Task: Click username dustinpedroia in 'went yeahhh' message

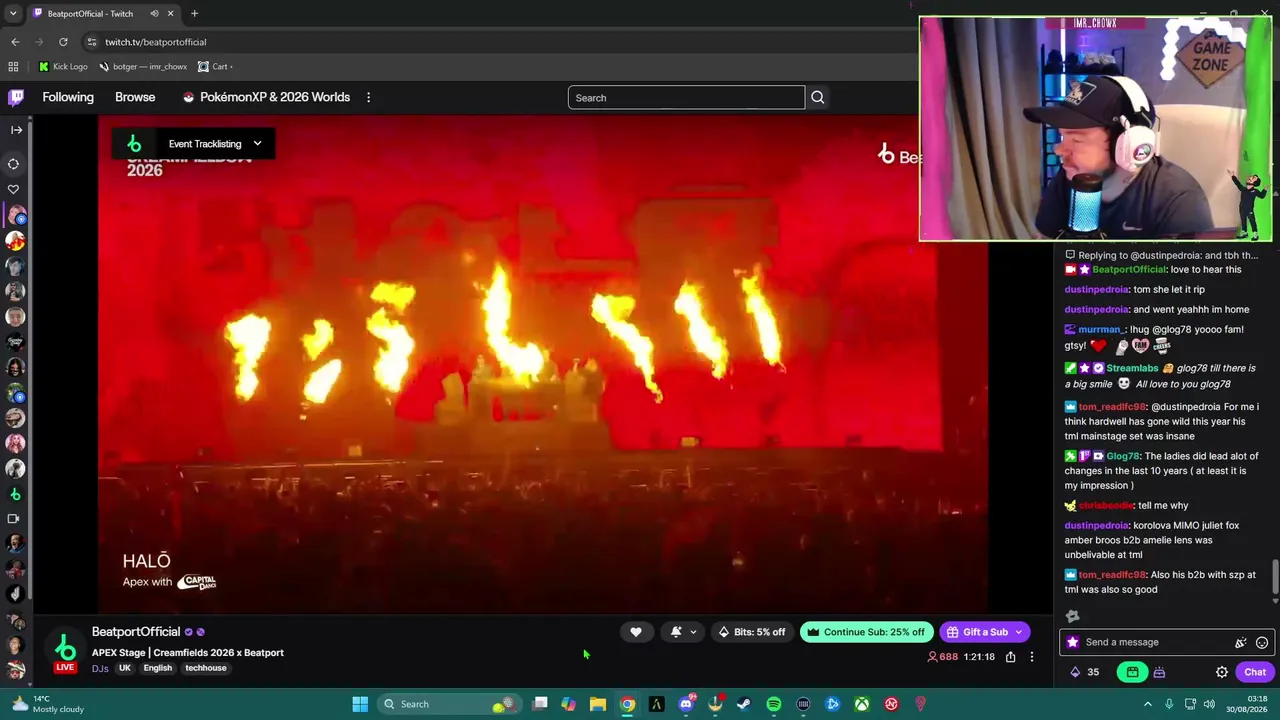Action: coord(1096,310)
